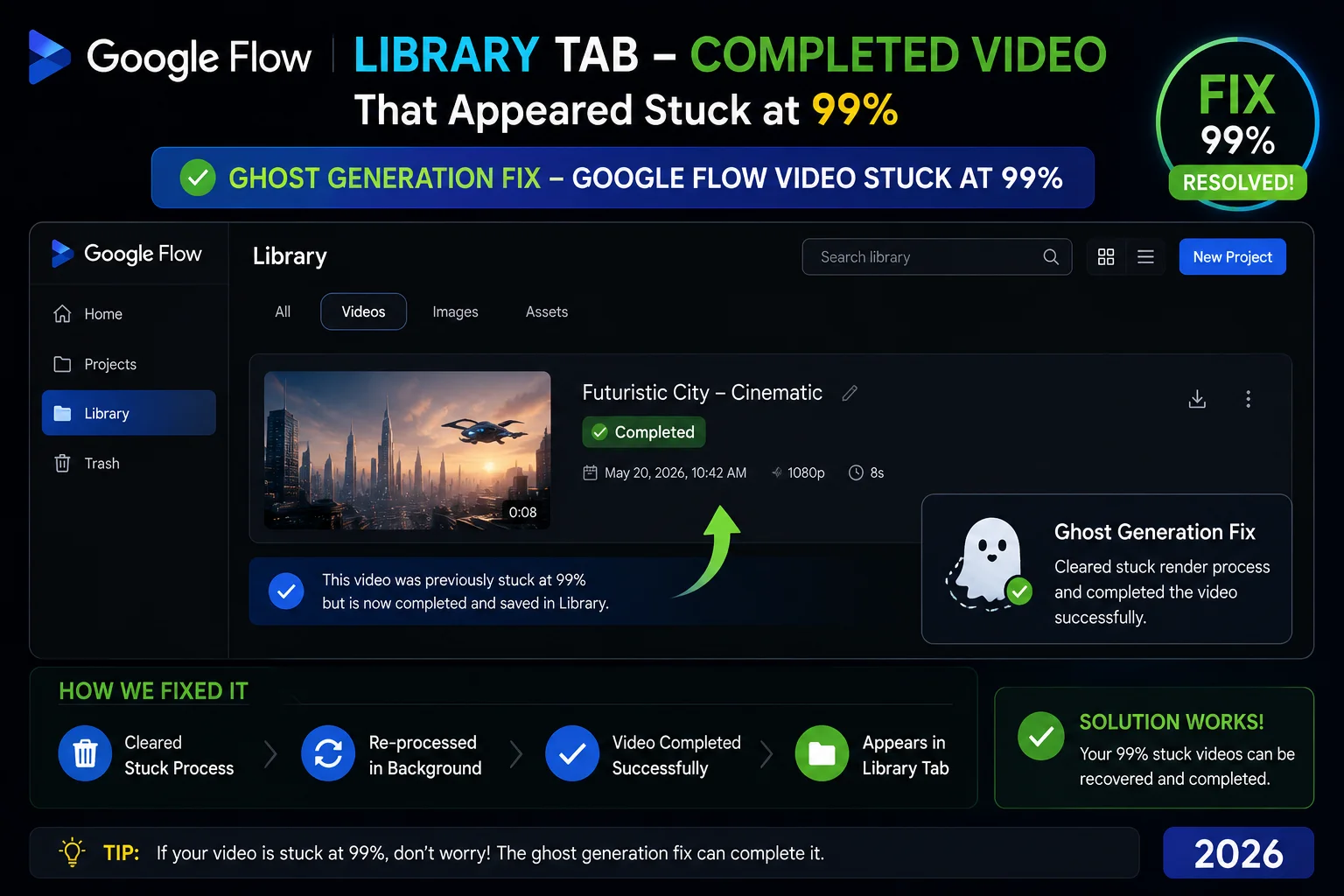
Task: Click the Home house icon
Action: pos(62,313)
